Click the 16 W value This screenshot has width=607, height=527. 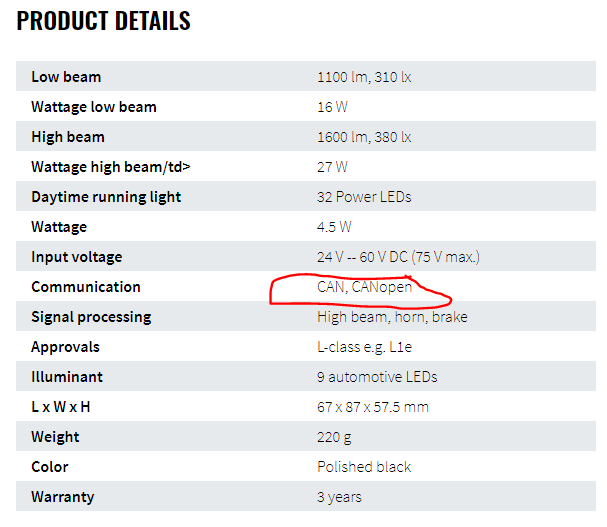pos(332,107)
